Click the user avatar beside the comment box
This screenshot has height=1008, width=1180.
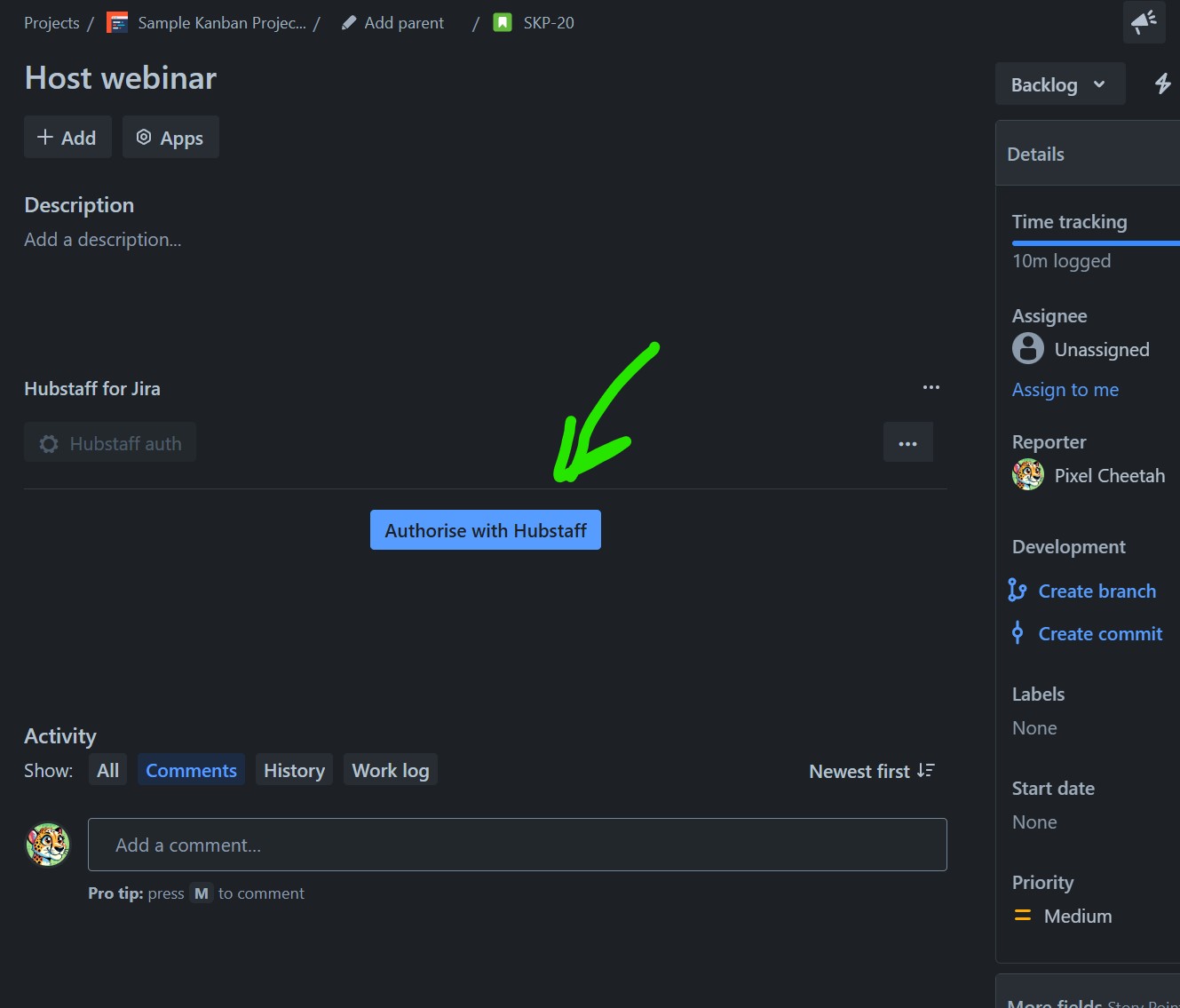click(x=48, y=844)
